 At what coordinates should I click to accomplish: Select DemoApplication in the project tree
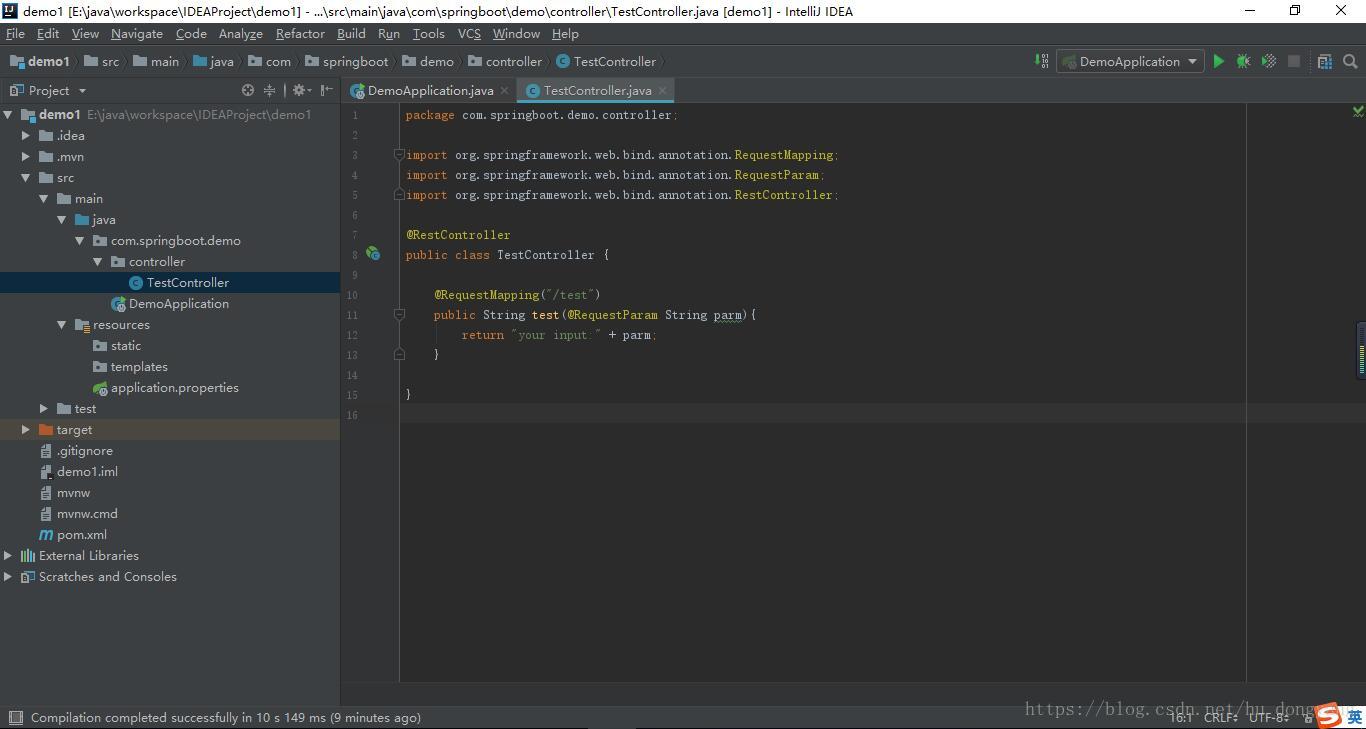pyautogui.click(x=170, y=303)
